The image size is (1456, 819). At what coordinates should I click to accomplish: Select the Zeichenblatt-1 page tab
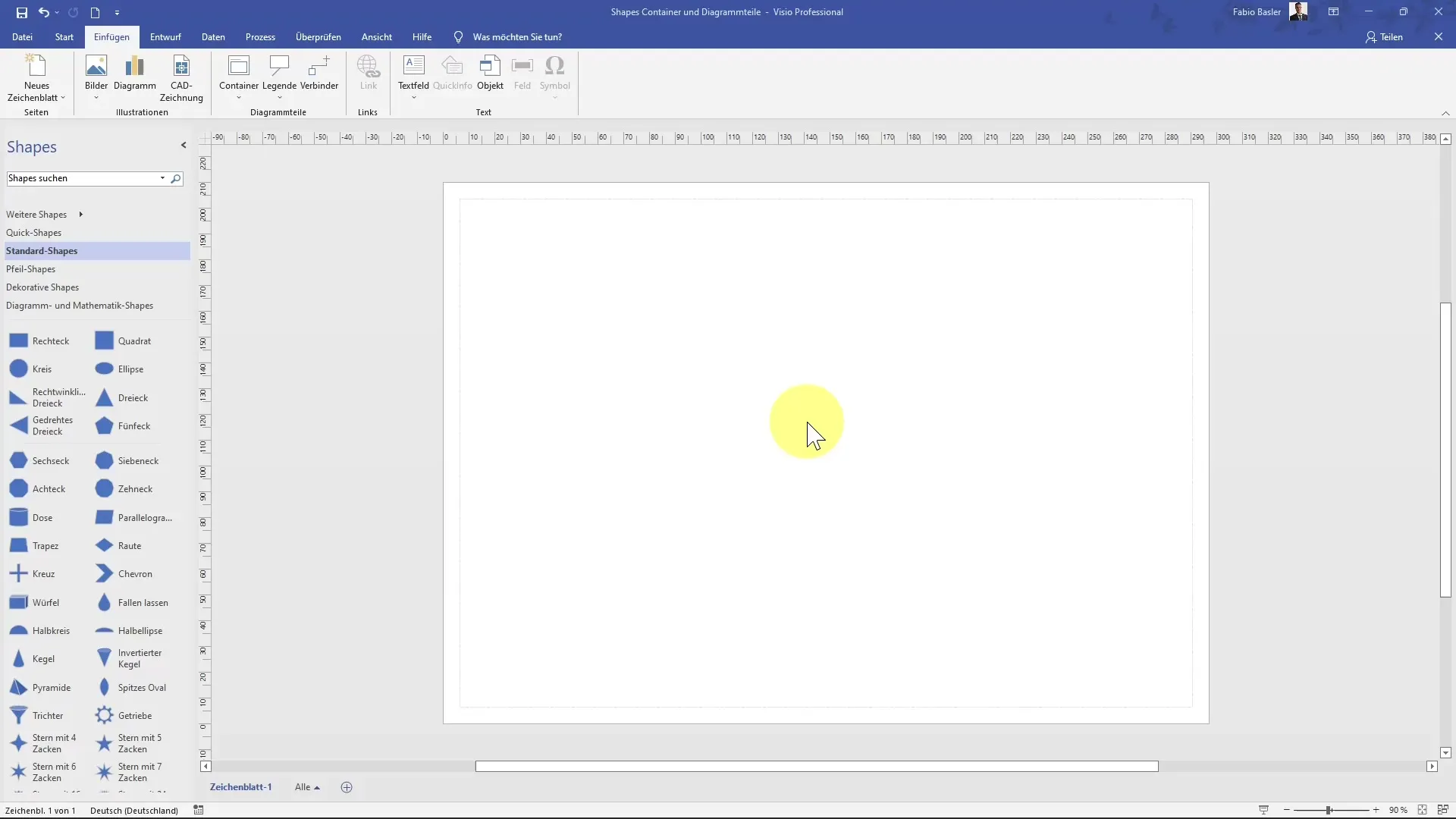240,787
